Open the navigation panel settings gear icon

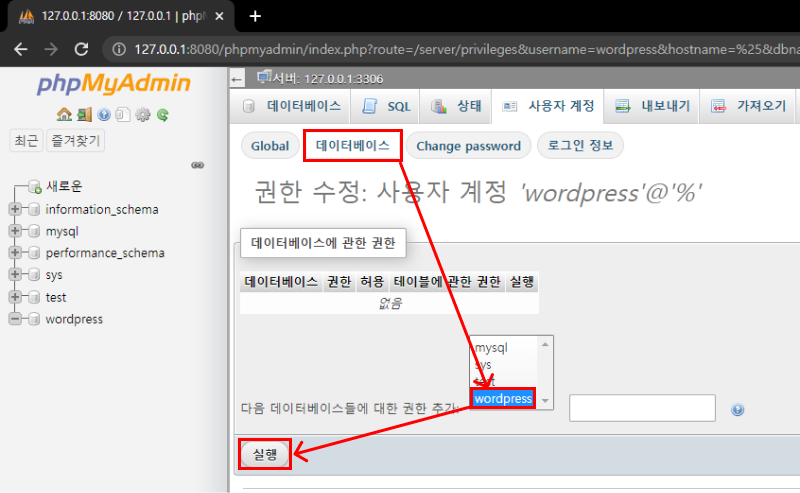(x=142, y=114)
